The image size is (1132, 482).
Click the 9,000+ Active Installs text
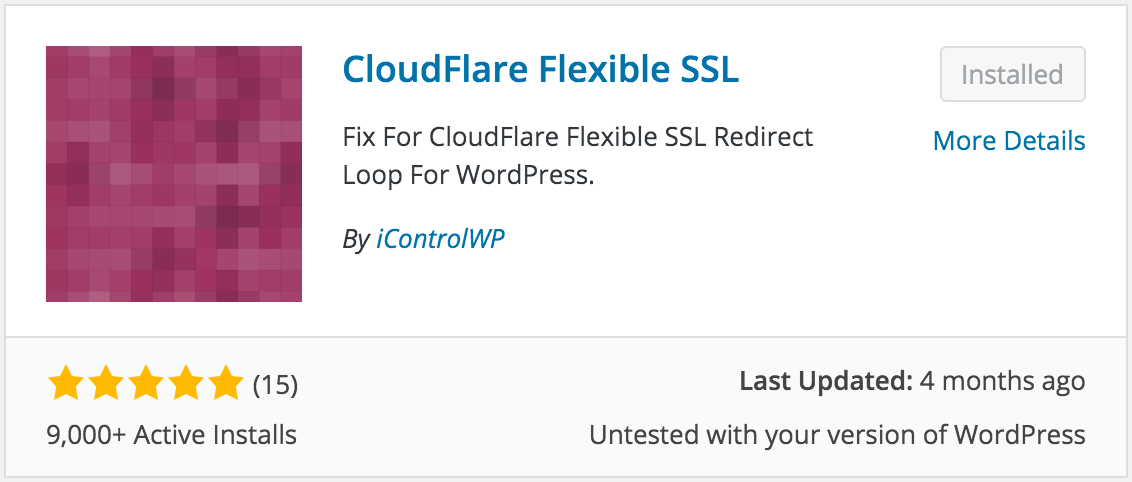(172, 435)
